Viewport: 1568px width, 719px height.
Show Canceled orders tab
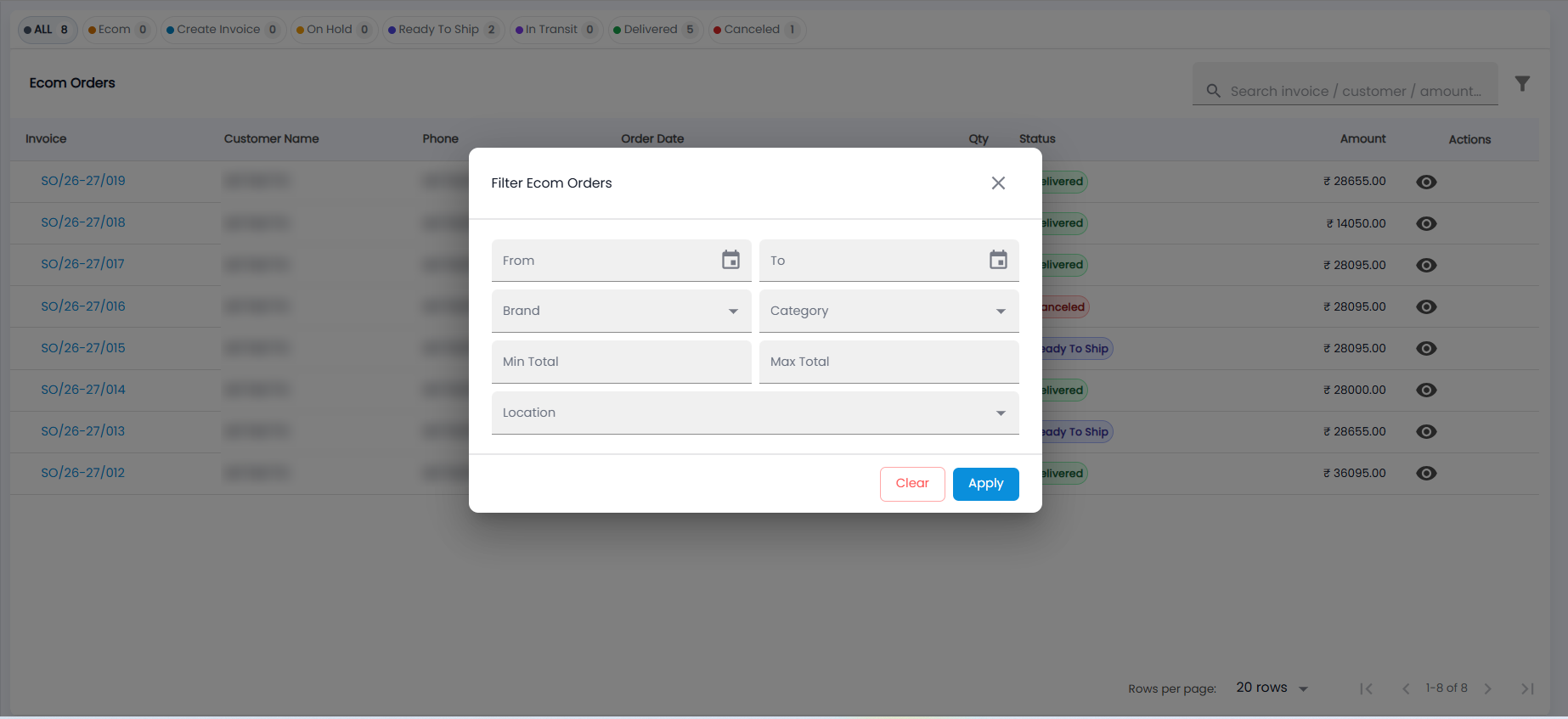756,30
